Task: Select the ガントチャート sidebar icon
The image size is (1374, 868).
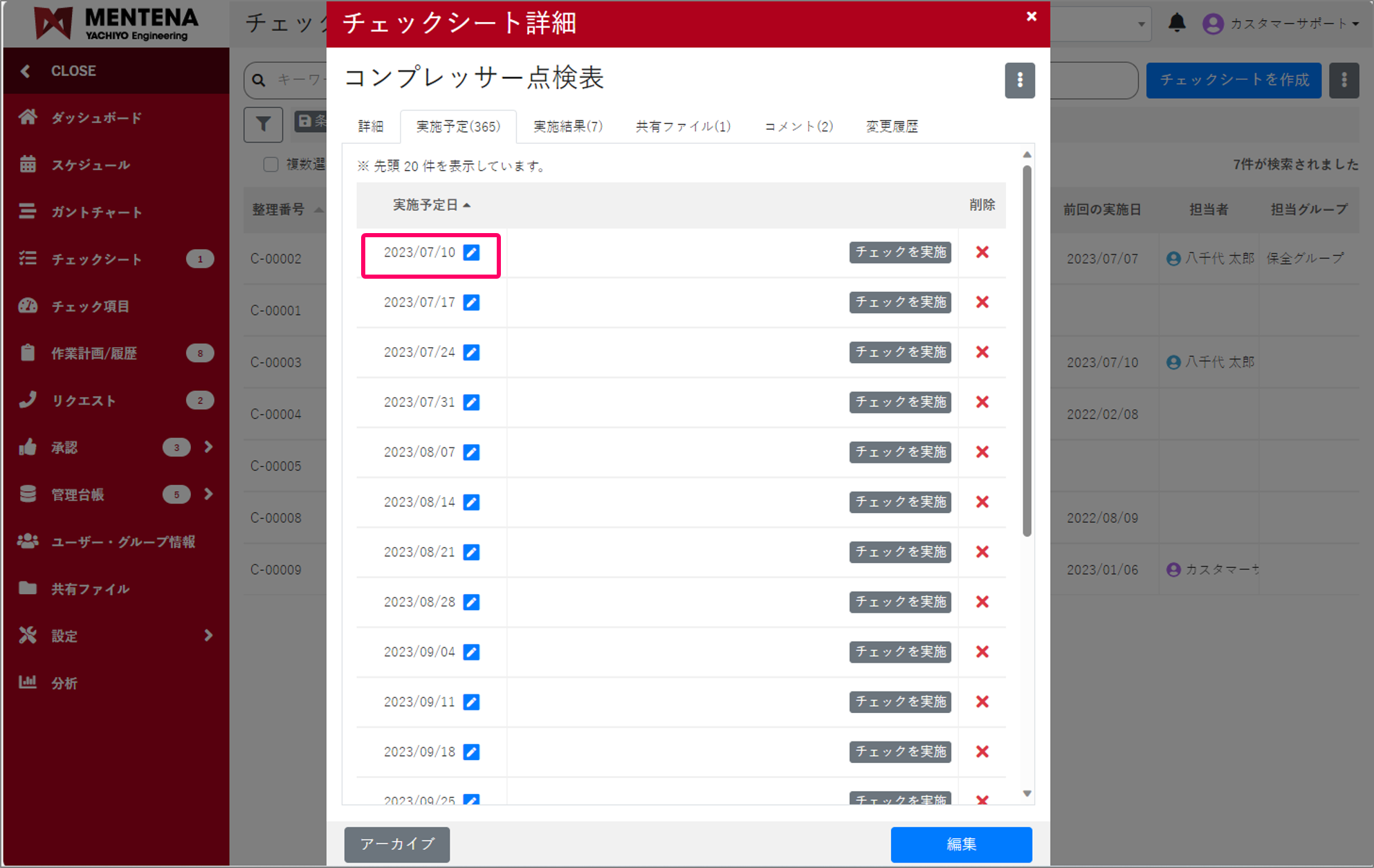Action: point(28,212)
